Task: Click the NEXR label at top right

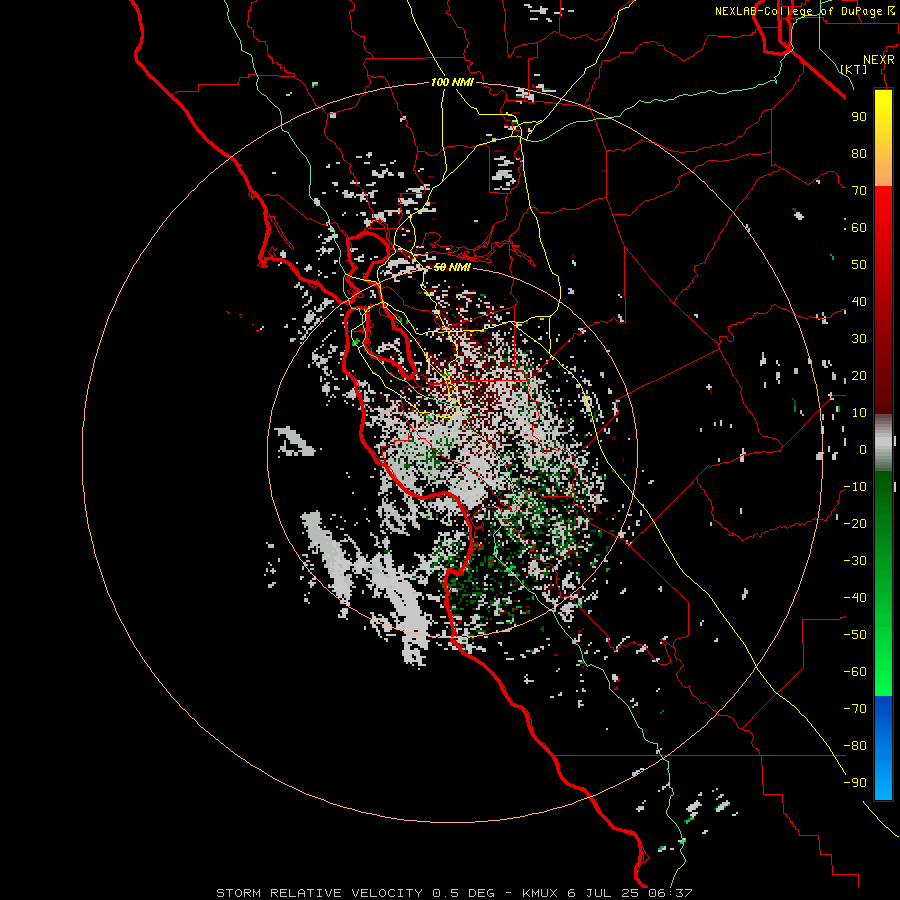Action: tap(879, 60)
